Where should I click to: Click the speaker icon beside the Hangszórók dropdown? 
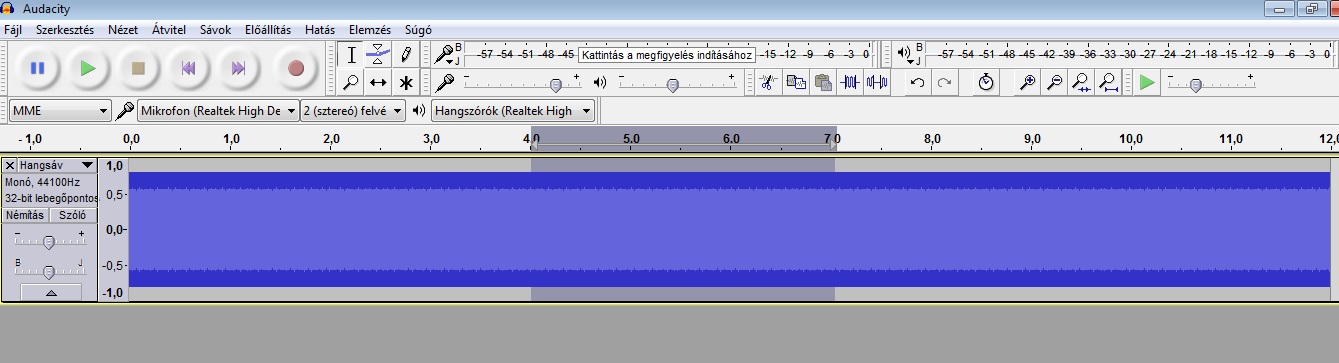click(419, 111)
